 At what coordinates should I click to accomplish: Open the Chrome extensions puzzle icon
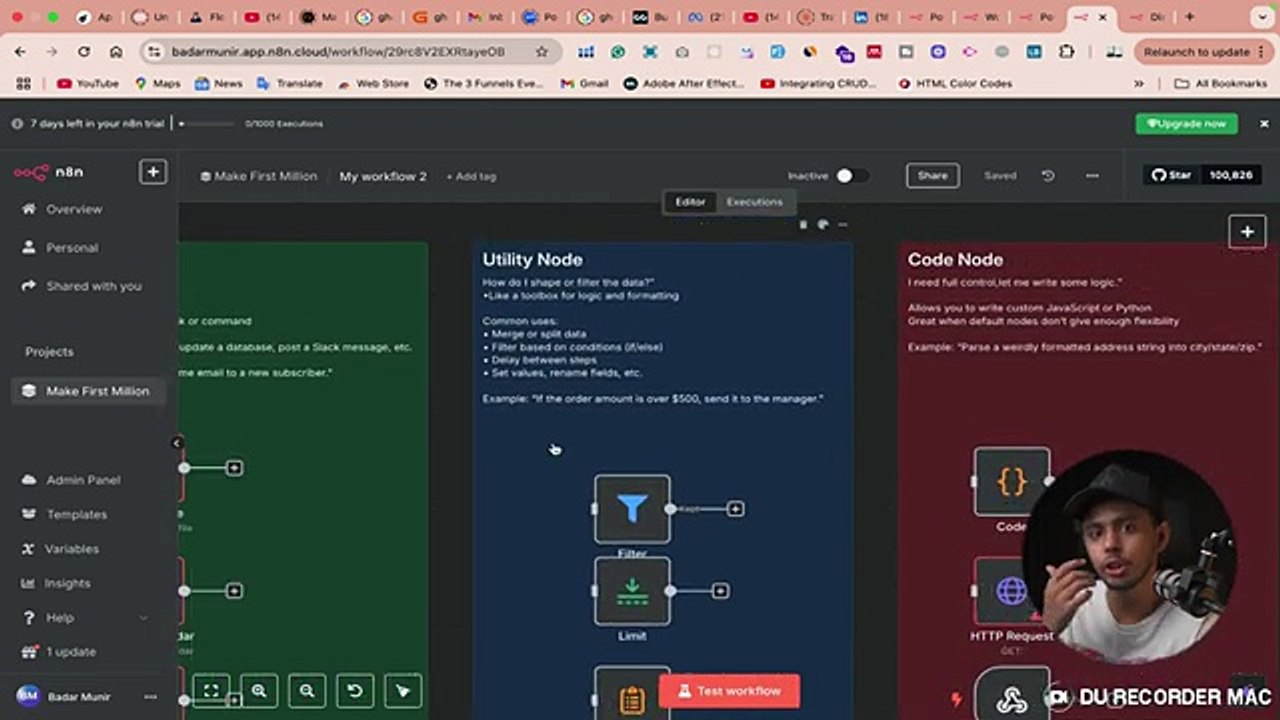[1067, 52]
